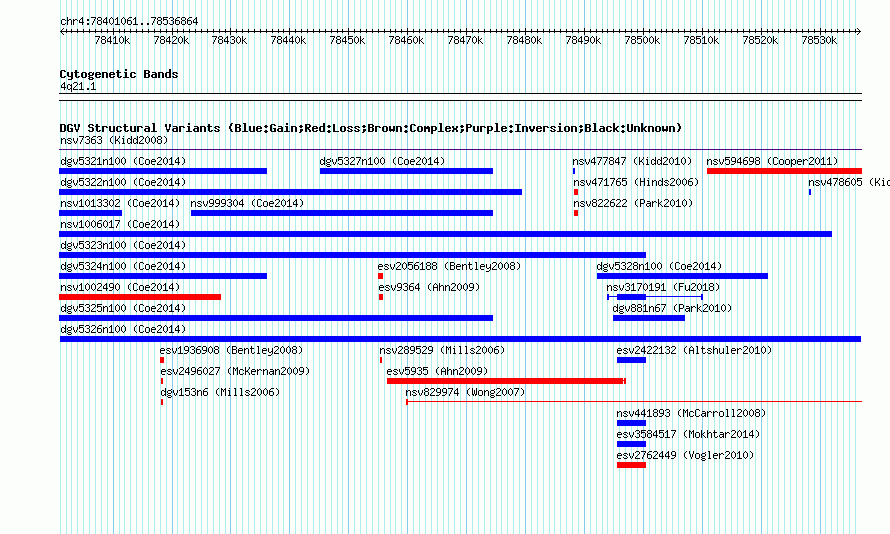Click the 78530k ruler tick label
The height and width of the screenshot is (534, 890).
819,40
